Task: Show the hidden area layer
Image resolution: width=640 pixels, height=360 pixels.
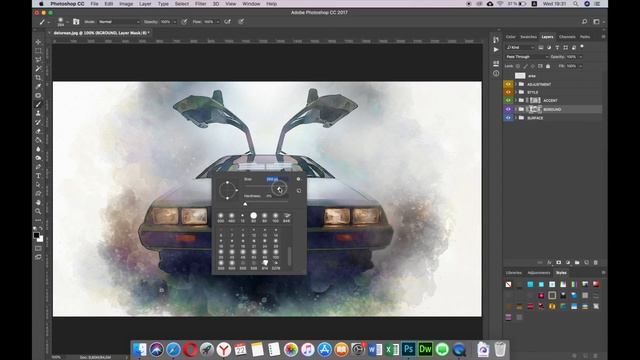Action: point(508,76)
